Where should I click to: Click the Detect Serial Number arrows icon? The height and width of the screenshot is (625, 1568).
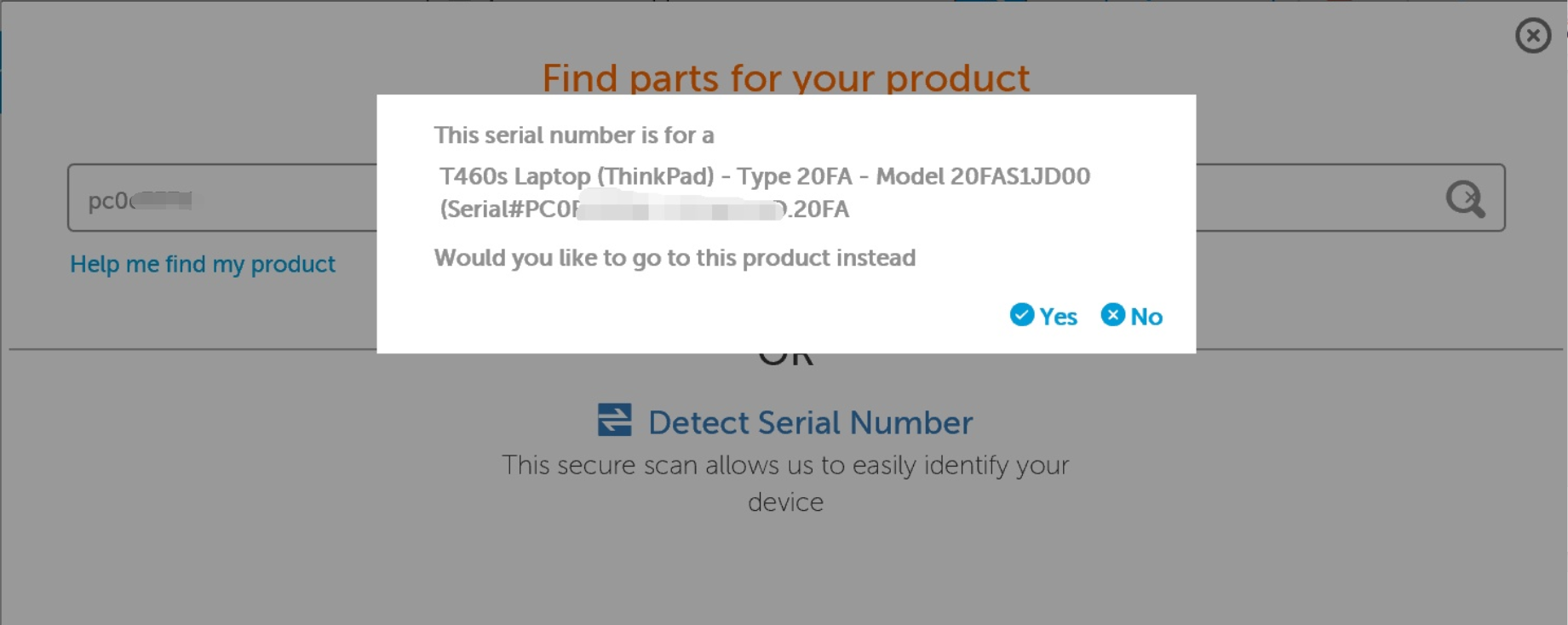614,420
